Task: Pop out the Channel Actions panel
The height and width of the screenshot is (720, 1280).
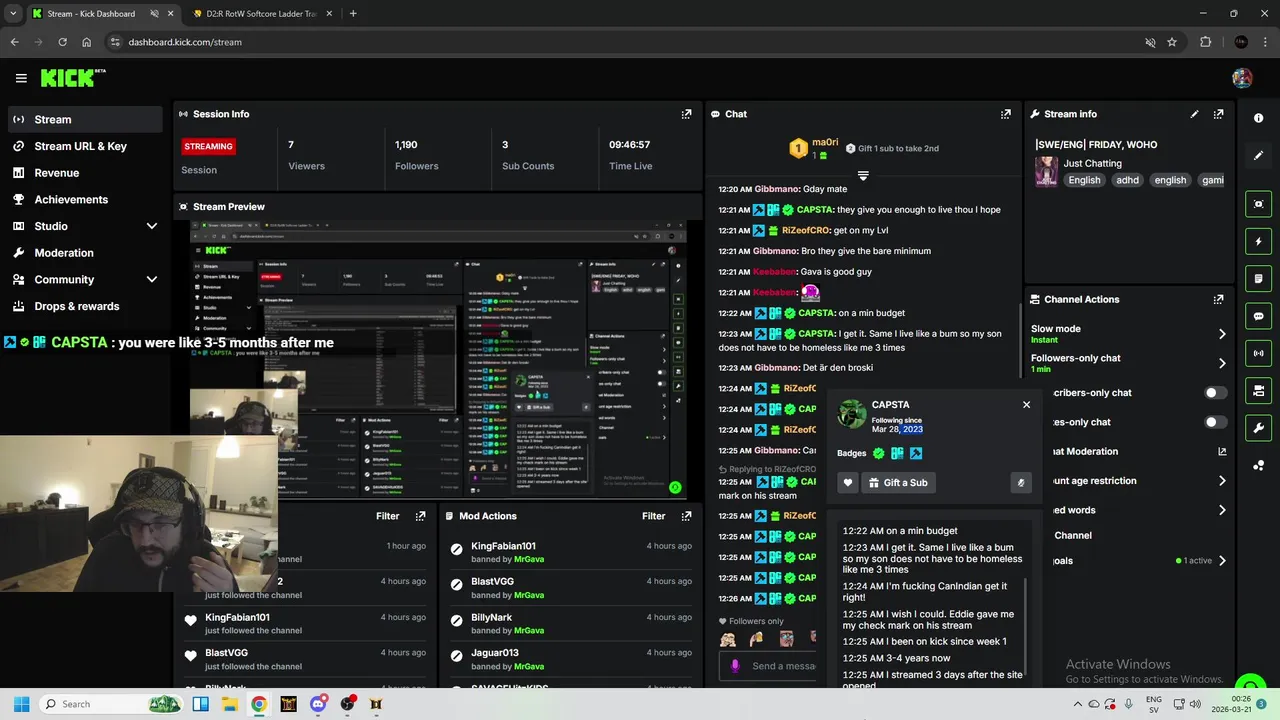Action: (1218, 299)
